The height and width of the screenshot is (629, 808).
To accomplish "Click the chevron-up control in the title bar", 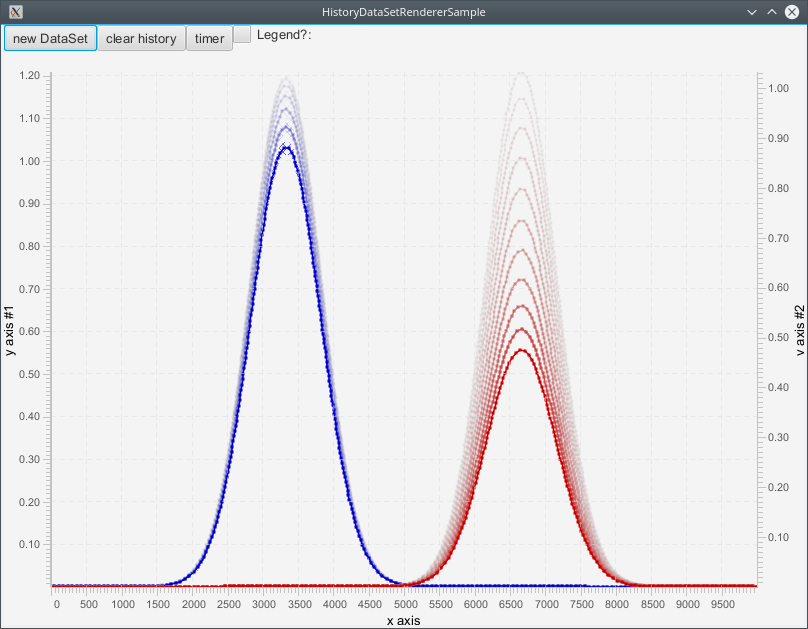I will [x=771, y=12].
